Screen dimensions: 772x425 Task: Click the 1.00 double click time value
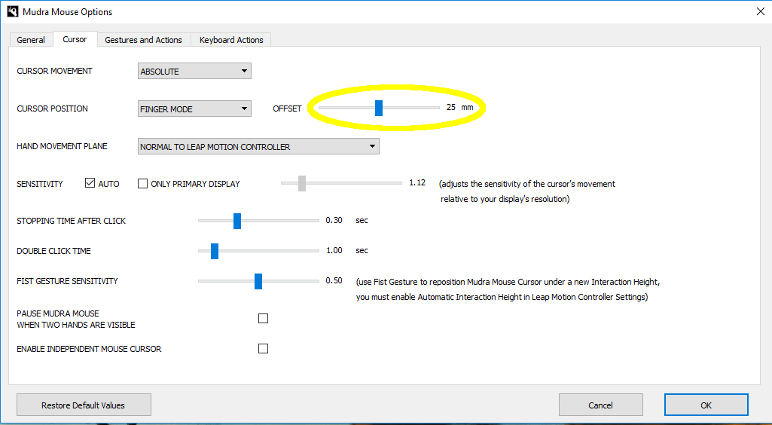[x=334, y=250]
